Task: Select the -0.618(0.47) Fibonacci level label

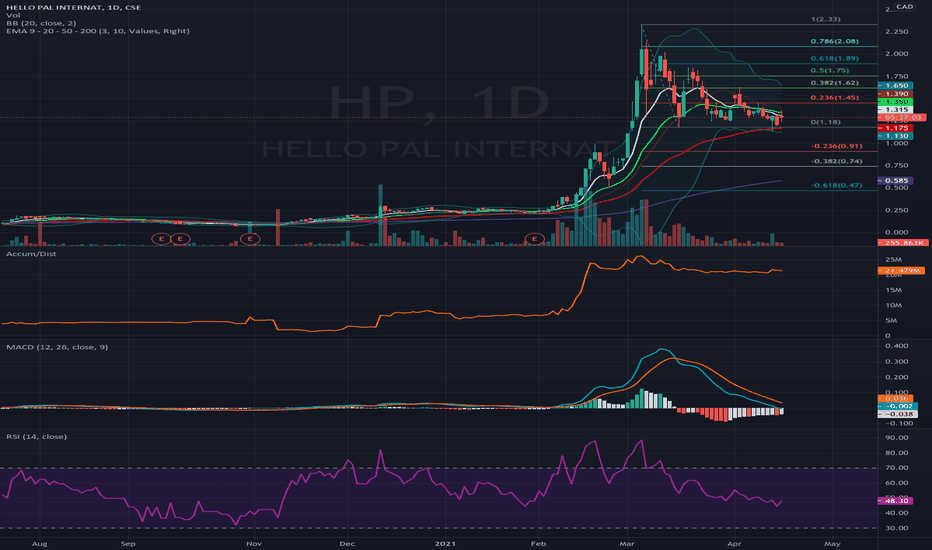Action: (836, 185)
